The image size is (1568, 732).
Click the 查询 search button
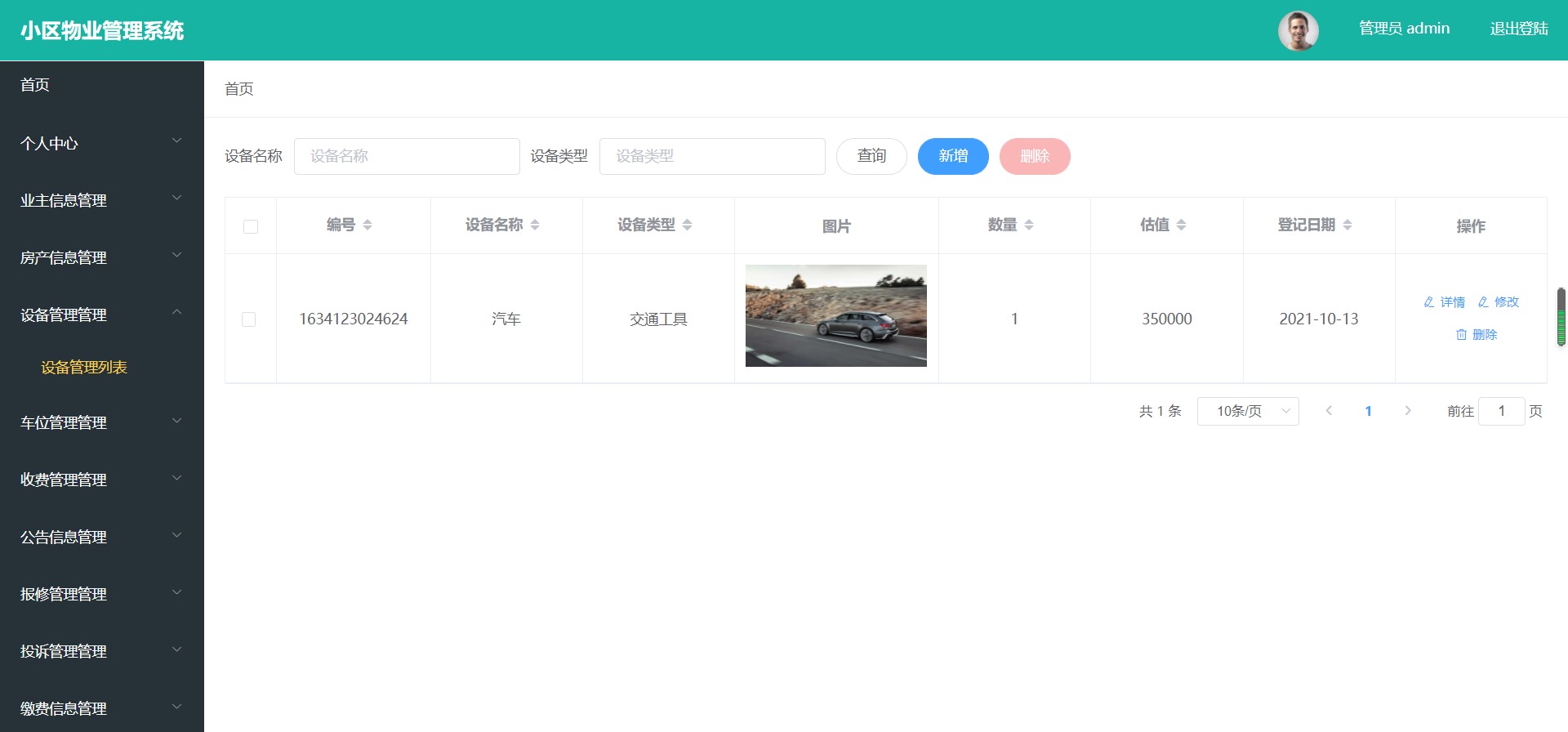(871, 156)
